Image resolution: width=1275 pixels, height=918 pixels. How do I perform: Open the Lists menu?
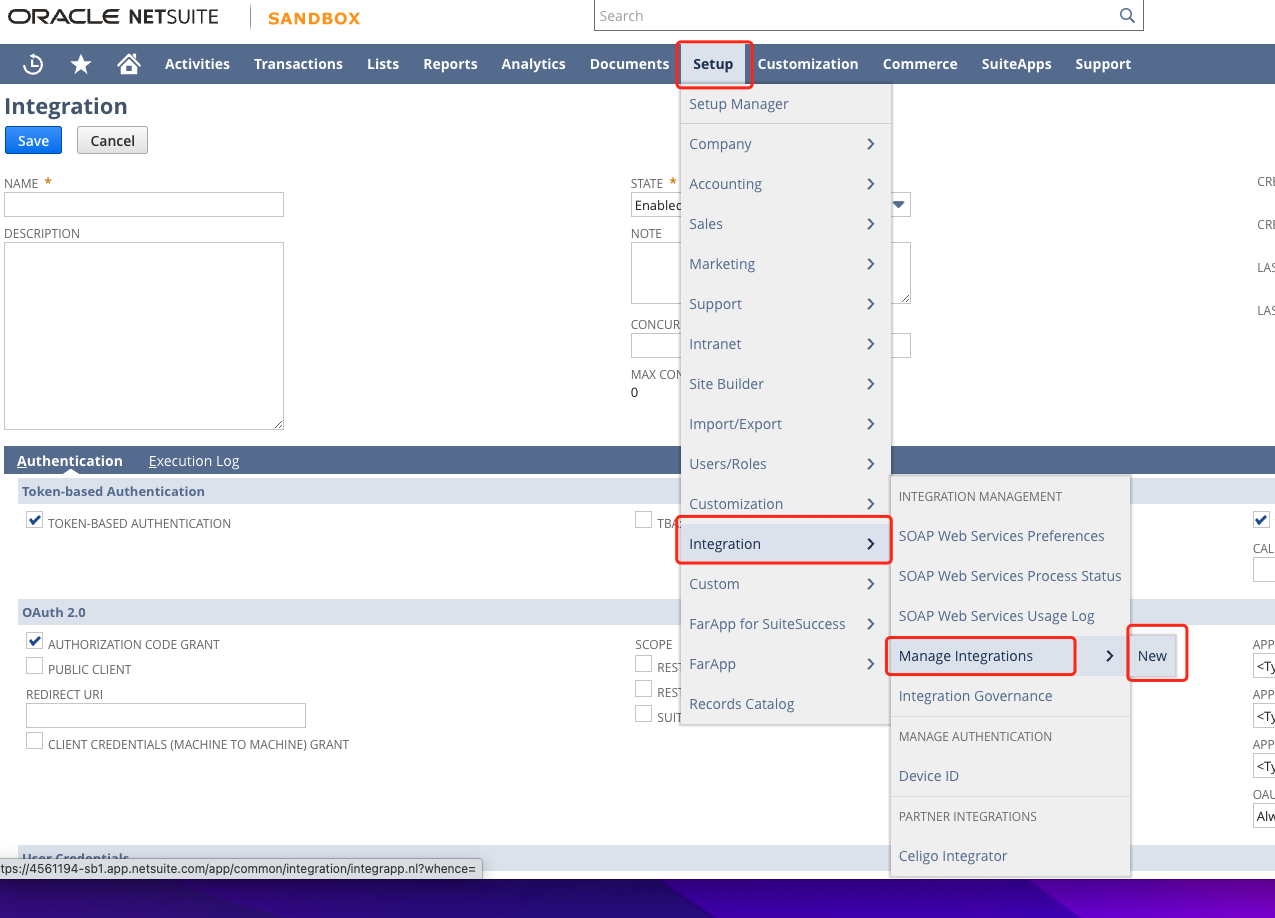point(383,64)
